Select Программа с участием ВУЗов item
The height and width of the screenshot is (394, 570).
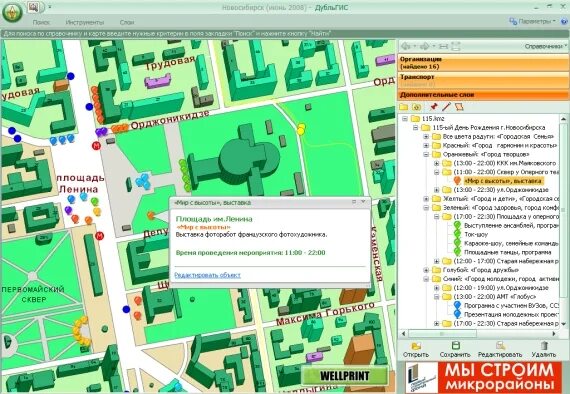pos(511,306)
